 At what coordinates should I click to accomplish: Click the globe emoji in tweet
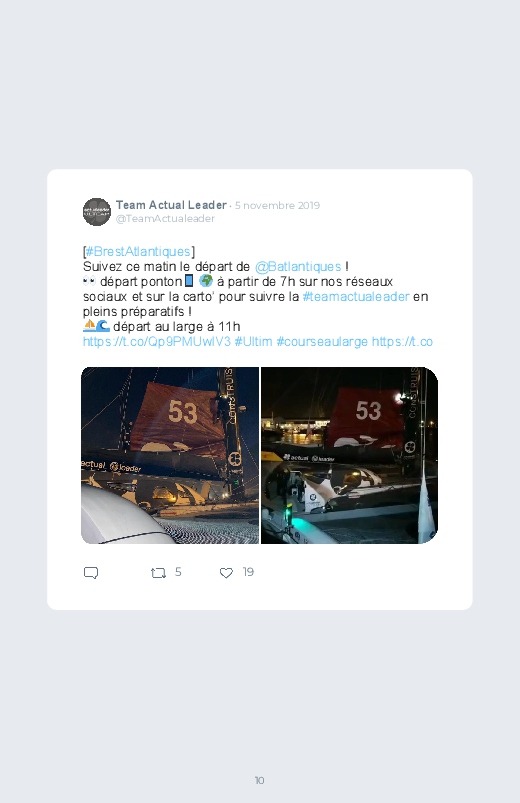pyautogui.click(x=205, y=281)
